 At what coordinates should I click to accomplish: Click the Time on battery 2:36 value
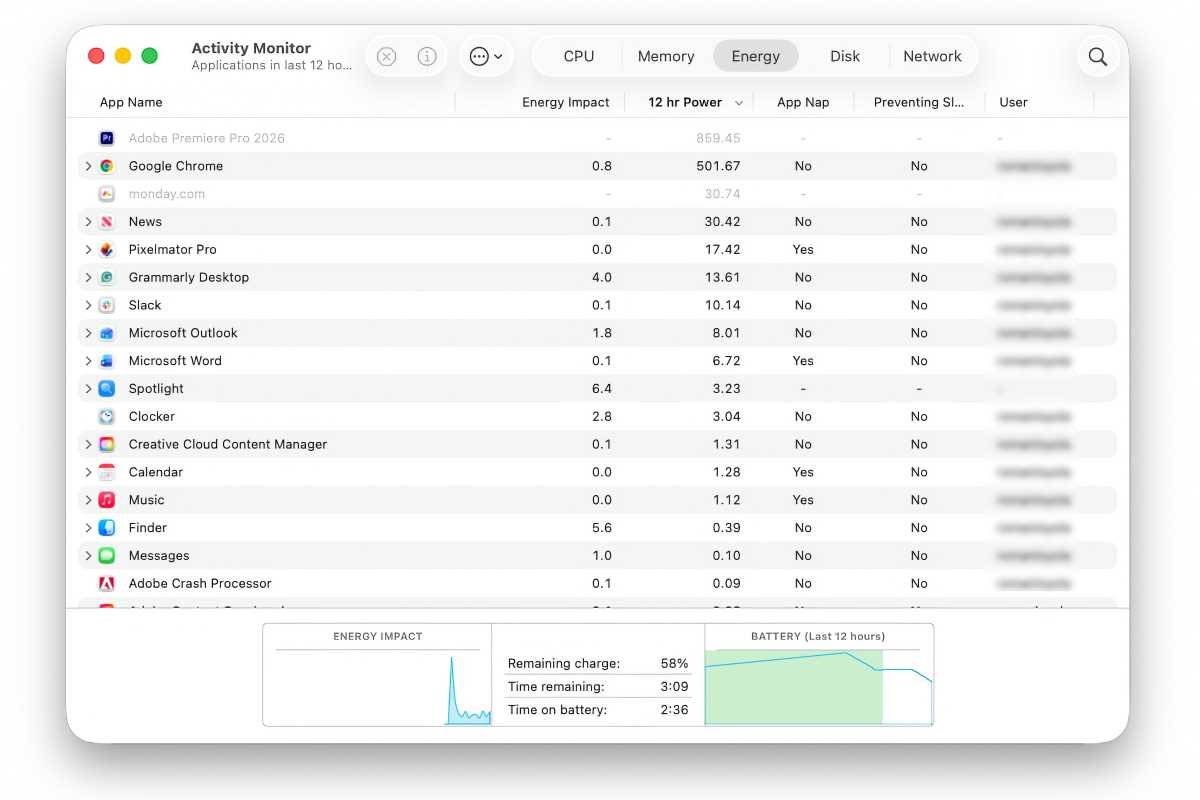click(x=674, y=710)
